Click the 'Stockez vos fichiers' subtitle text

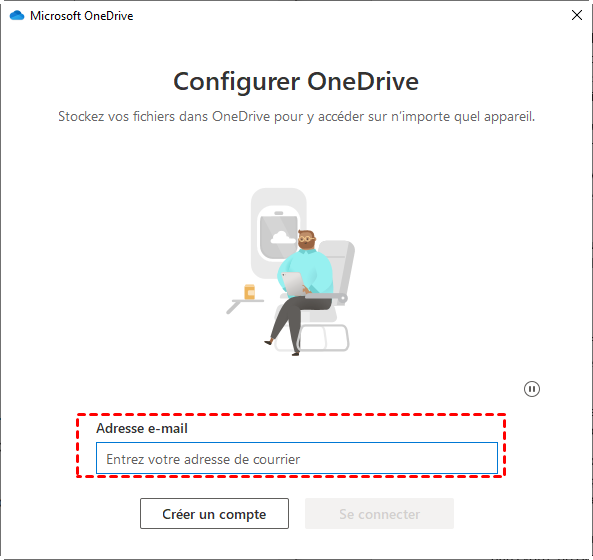point(296,116)
